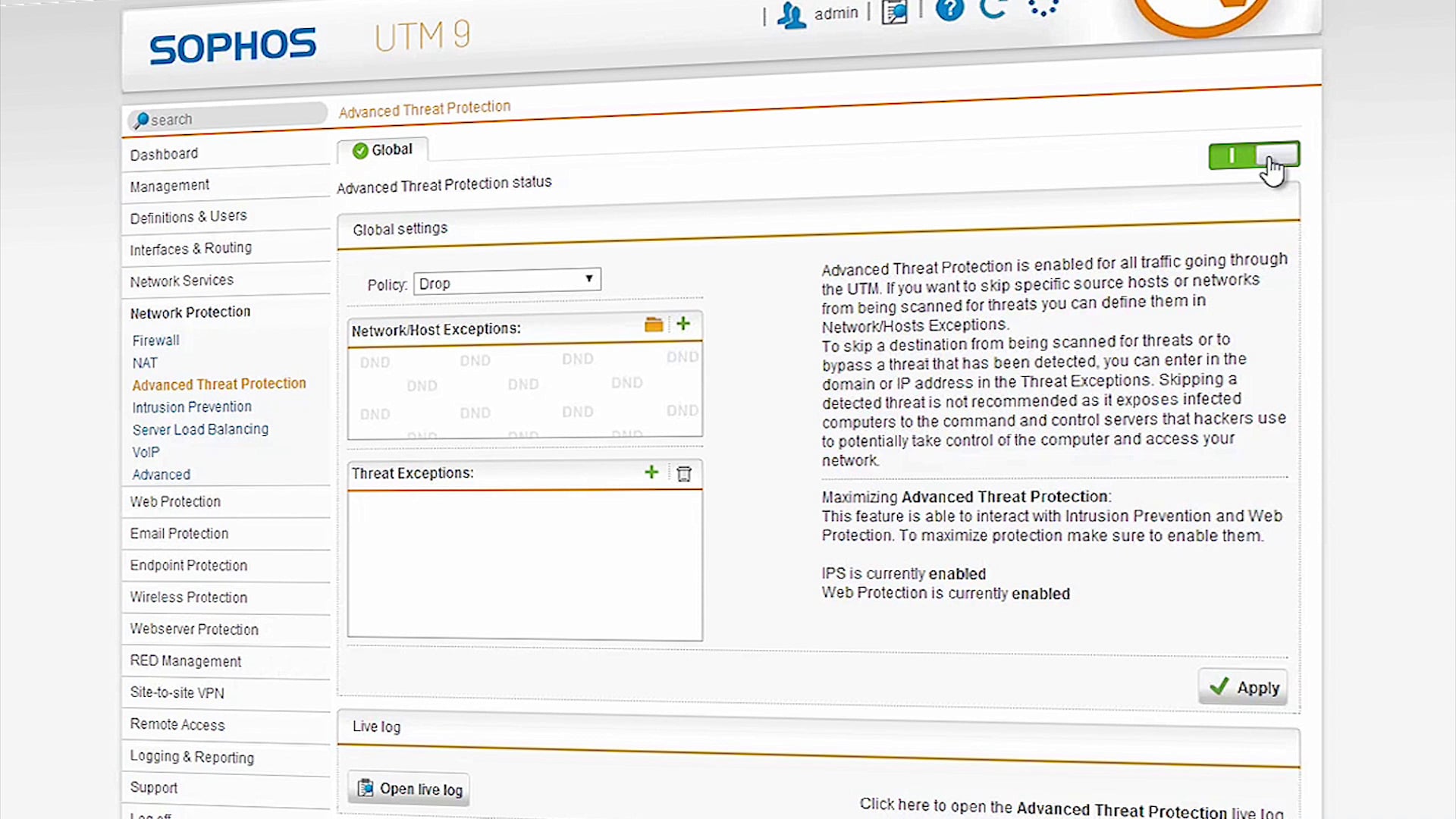Image resolution: width=1456 pixels, height=819 pixels.
Task: Click the Sophos logo
Action: (233, 45)
